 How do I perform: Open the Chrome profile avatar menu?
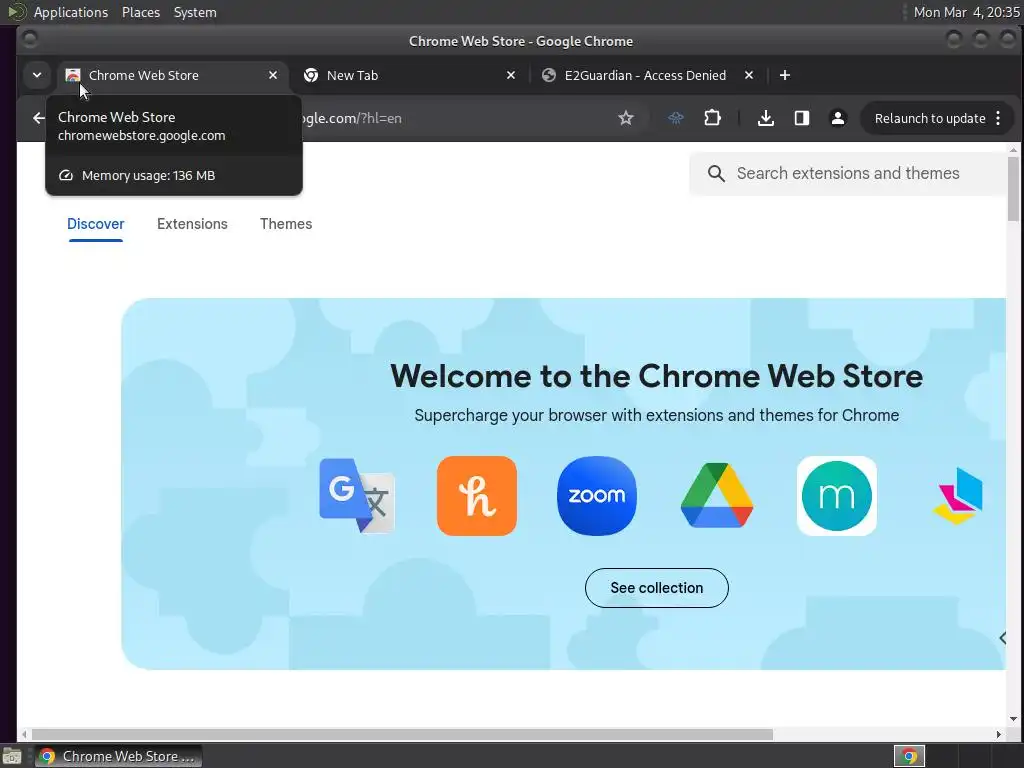point(838,118)
